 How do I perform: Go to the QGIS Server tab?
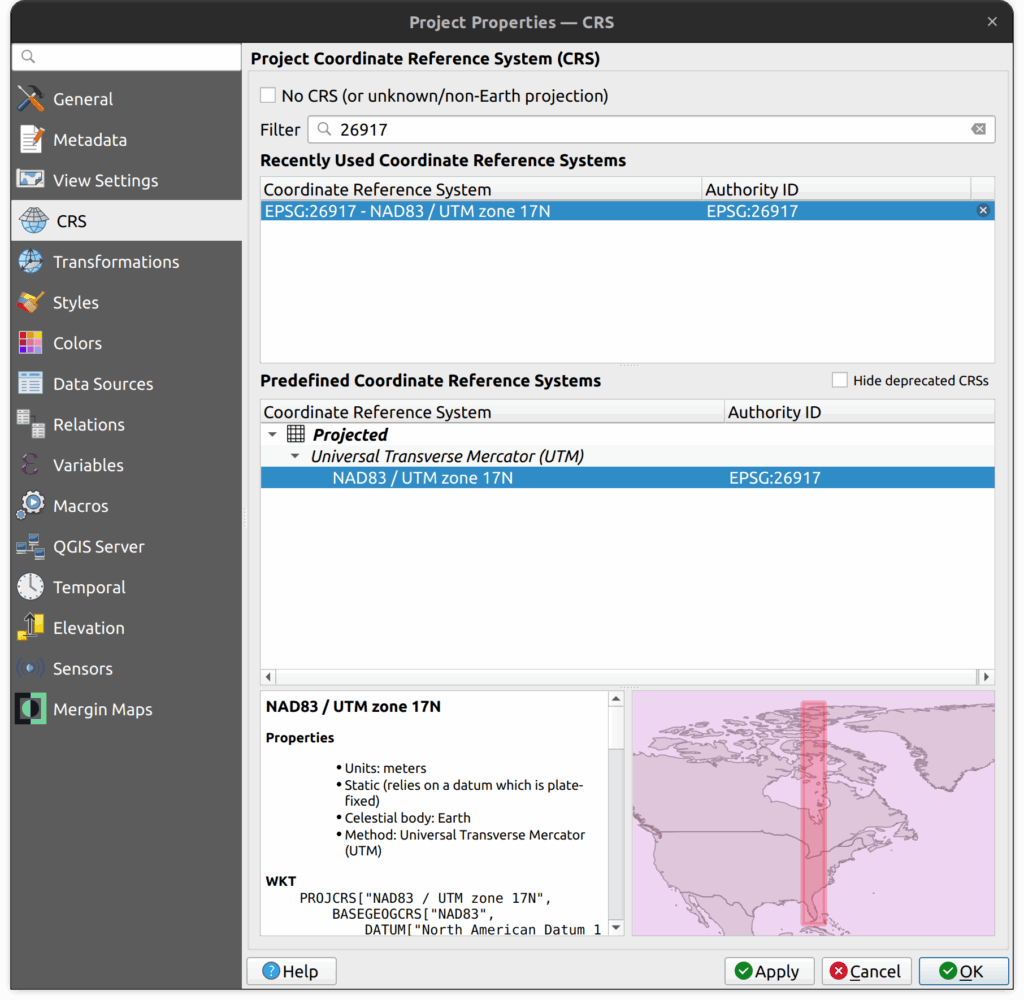(x=98, y=547)
